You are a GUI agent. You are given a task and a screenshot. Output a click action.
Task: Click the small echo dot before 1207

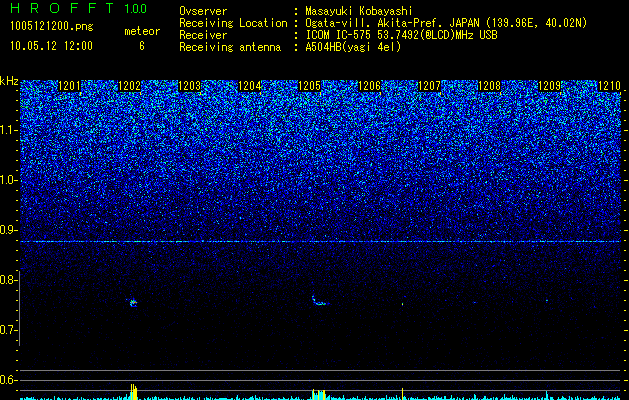click(402, 304)
